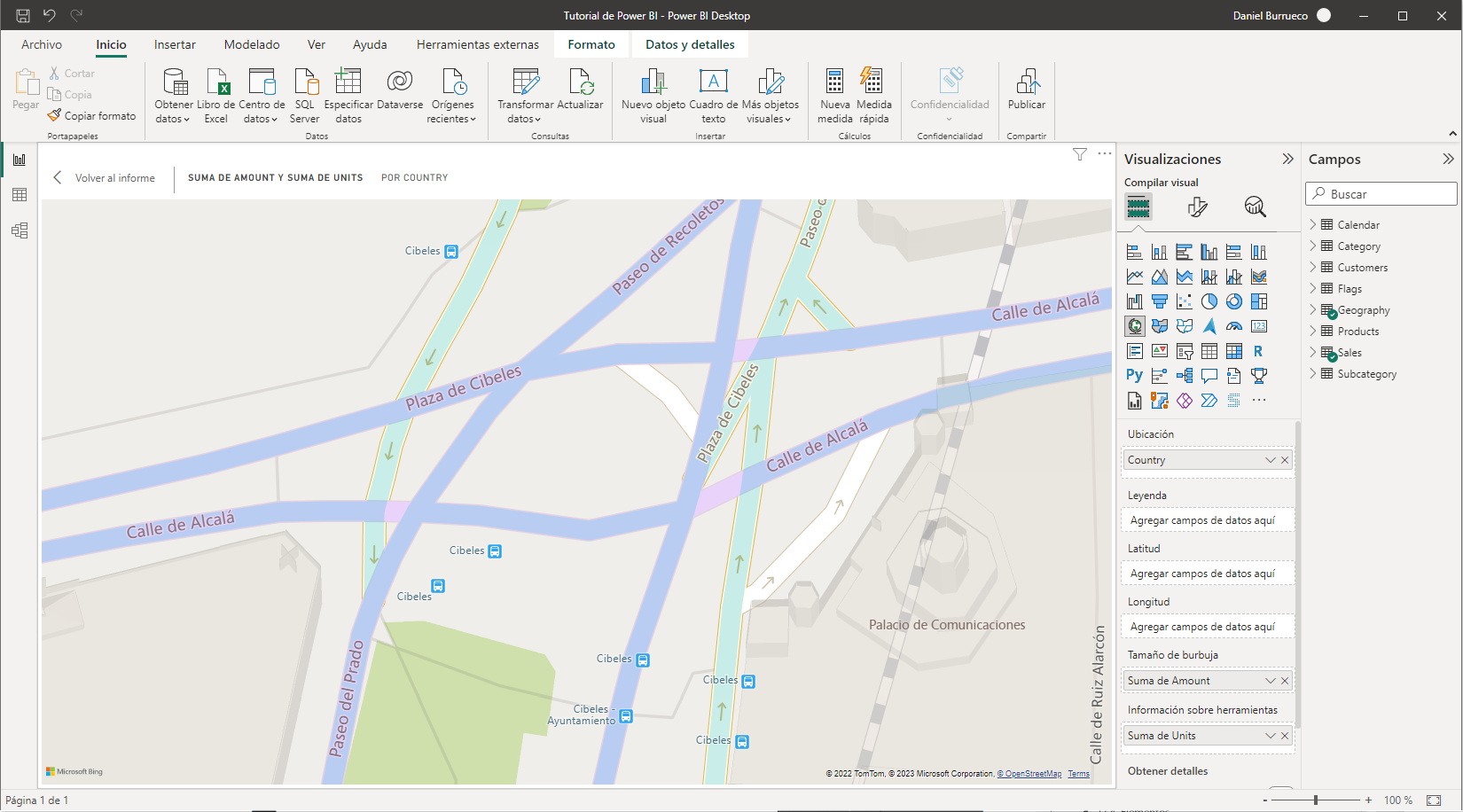Image resolution: width=1463 pixels, height=812 pixels.
Task: Open the visual format paintbrush tab
Action: 1197,207
